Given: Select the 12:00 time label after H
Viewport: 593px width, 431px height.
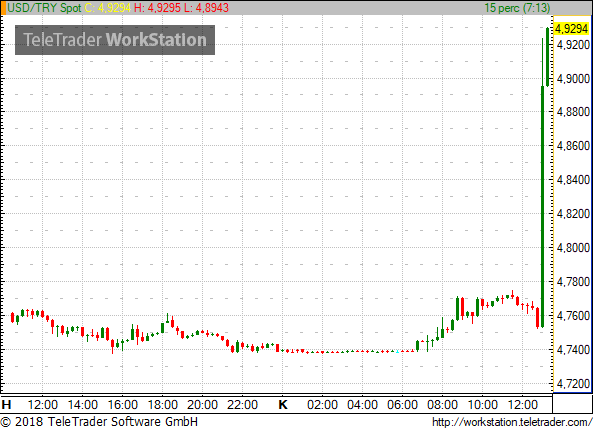Looking at the screenshot, I should coord(43,405).
